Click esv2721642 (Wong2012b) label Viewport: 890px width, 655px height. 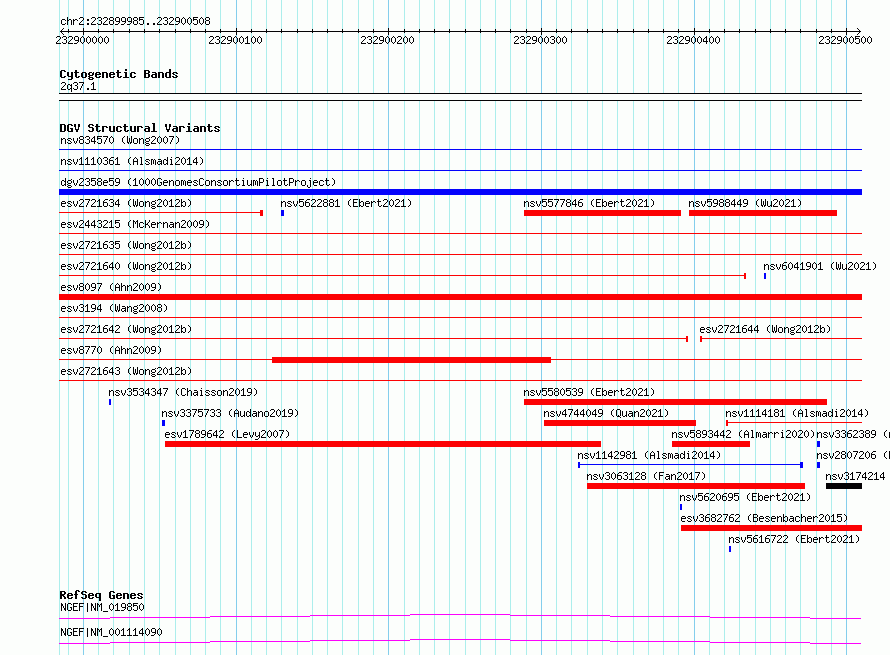coord(126,329)
